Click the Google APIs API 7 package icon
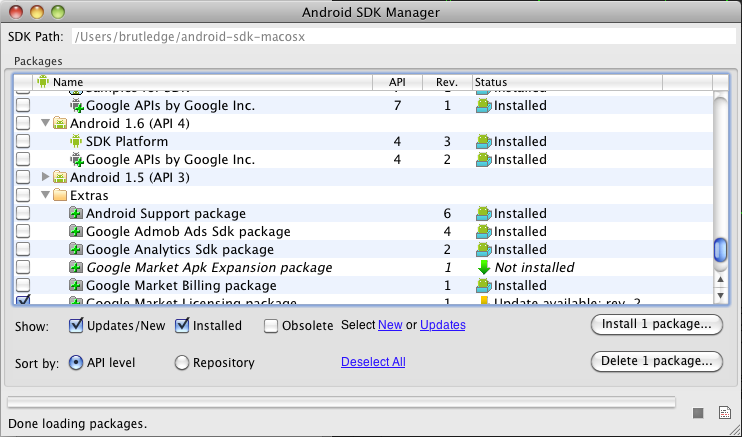 pos(77,106)
